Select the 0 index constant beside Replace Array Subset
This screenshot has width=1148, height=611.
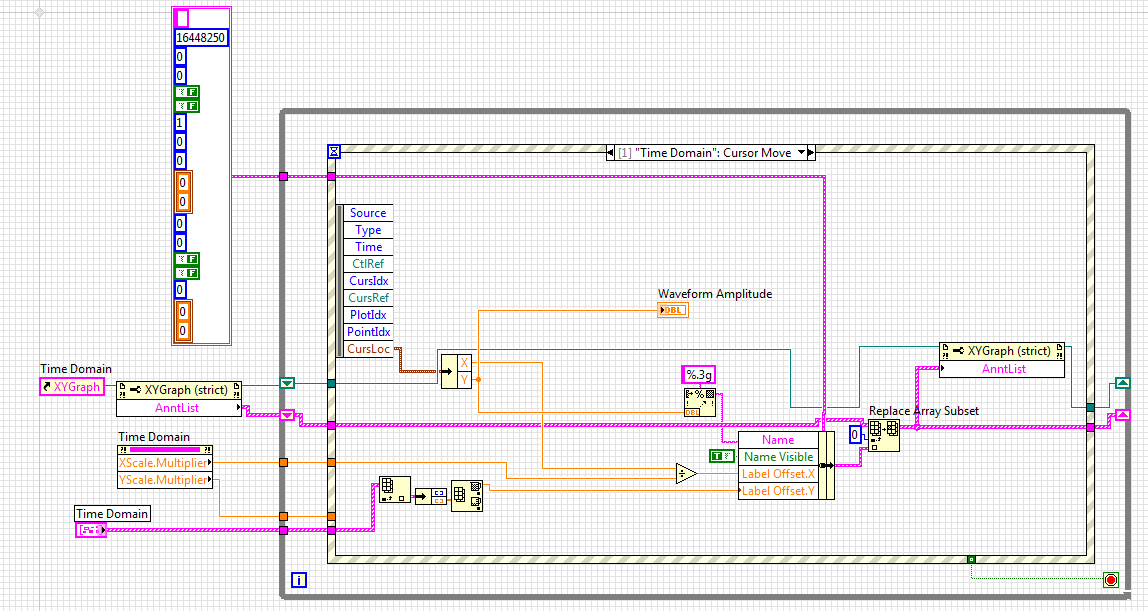coord(854,435)
